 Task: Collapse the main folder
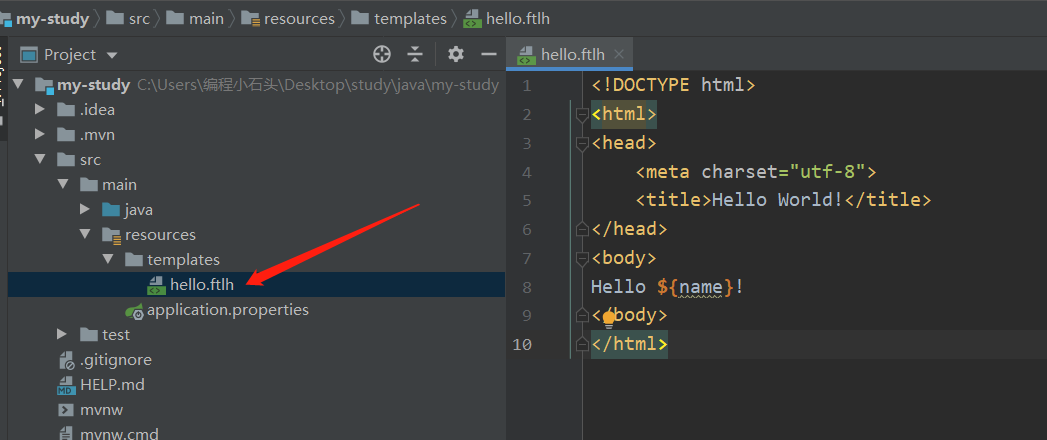click(63, 184)
